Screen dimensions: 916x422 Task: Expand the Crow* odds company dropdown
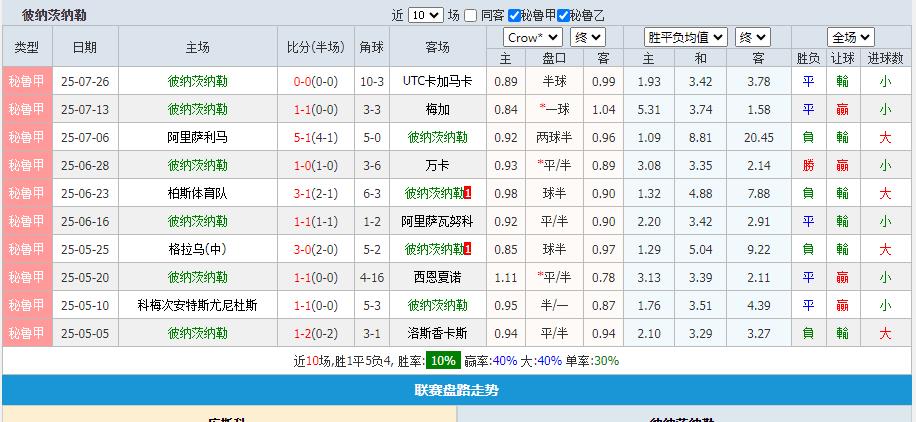(532, 37)
